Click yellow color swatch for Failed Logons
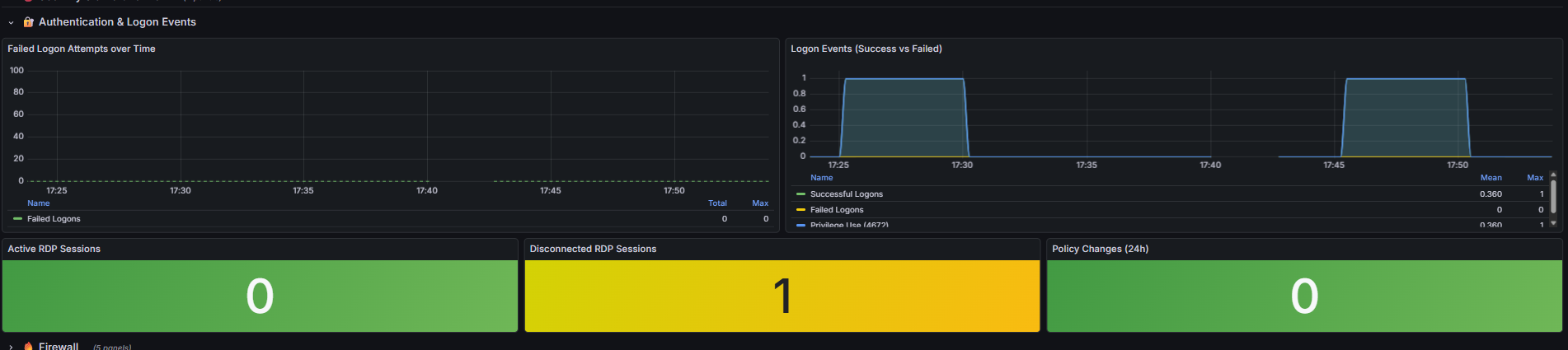This screenshot has height=350, width=1568. 800,210
